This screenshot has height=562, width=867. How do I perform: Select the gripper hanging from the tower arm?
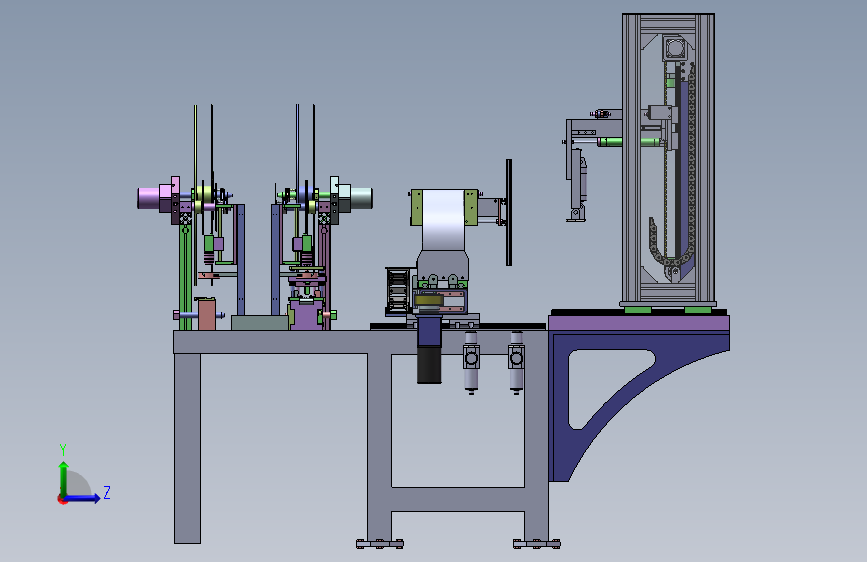coord(577,185)
